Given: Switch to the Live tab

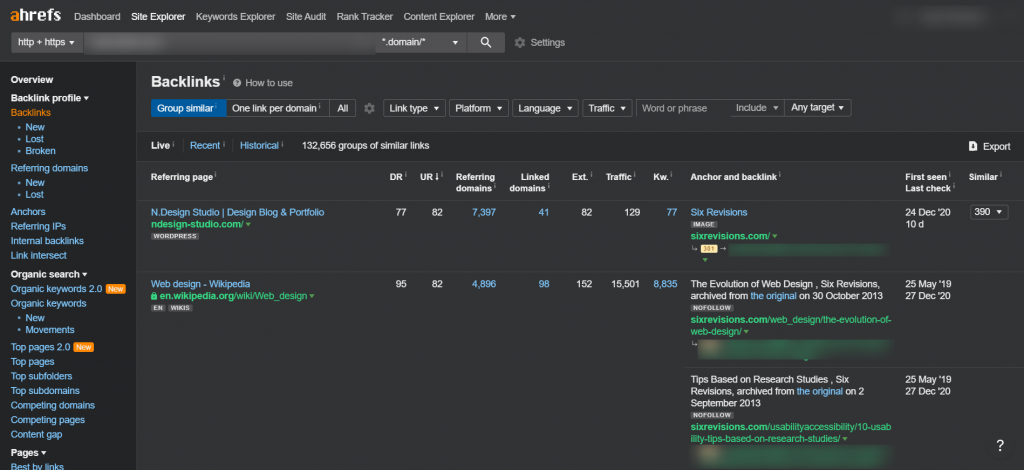Looking at the screenshot, I should click(160, 146).
